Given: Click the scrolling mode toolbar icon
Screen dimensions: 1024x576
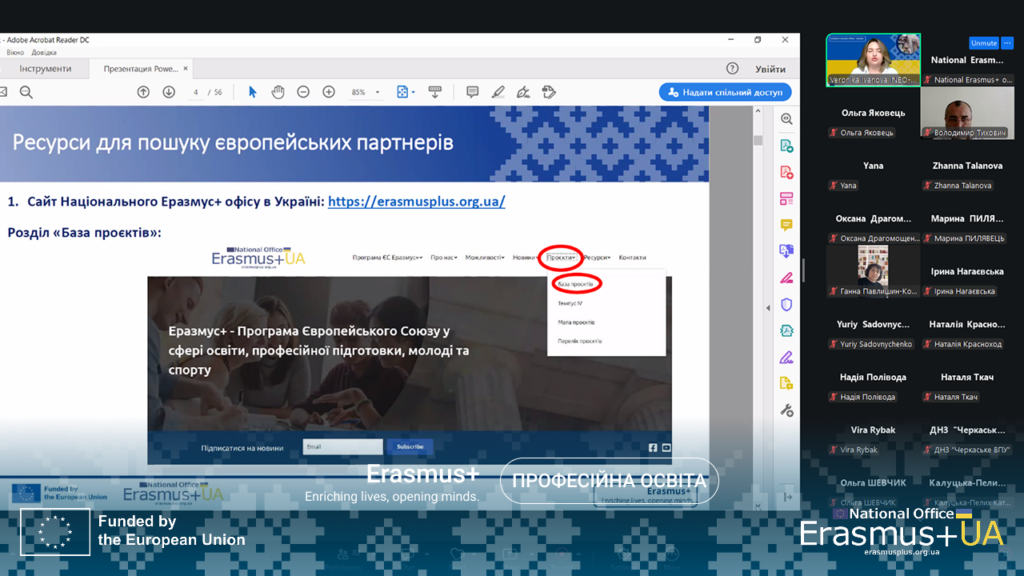Looking at the screenshot, I should (435, 92).
